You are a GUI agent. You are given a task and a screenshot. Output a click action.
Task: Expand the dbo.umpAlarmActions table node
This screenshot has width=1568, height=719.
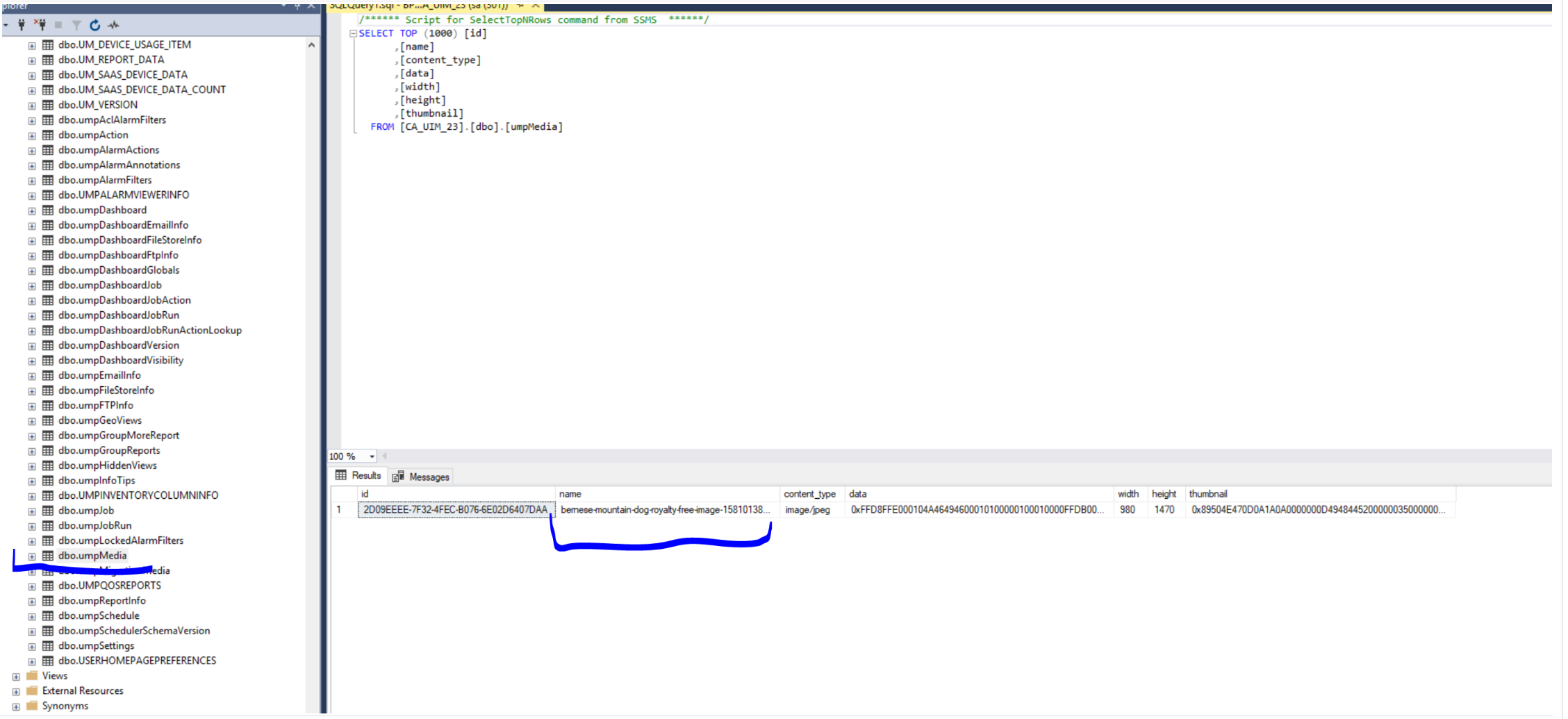32,151
